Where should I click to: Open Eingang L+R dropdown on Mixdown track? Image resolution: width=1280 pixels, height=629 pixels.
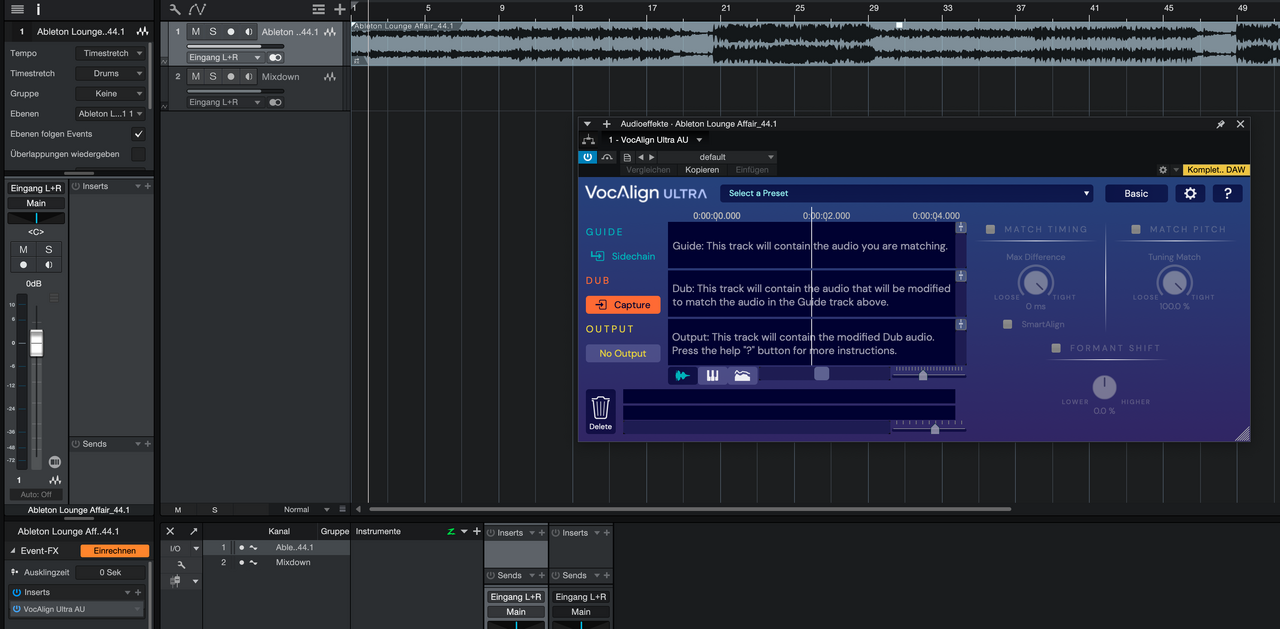coord(225,102)
